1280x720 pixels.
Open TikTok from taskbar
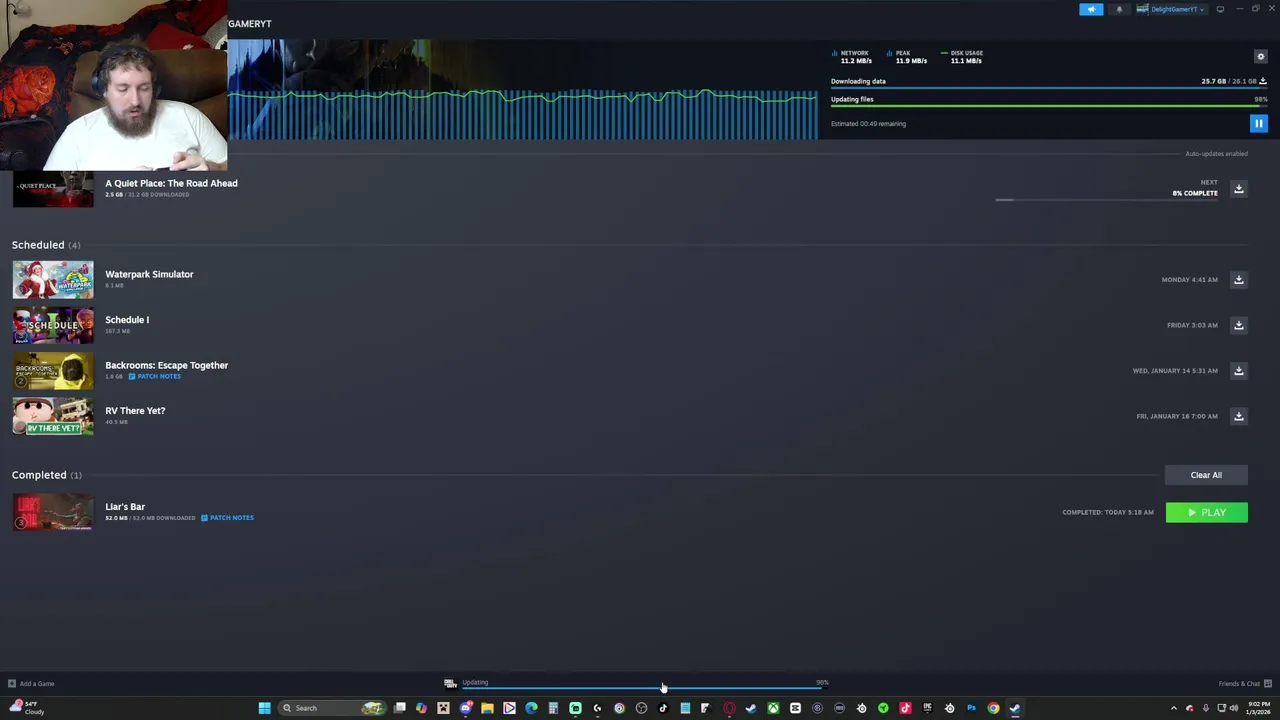[663, 708]
